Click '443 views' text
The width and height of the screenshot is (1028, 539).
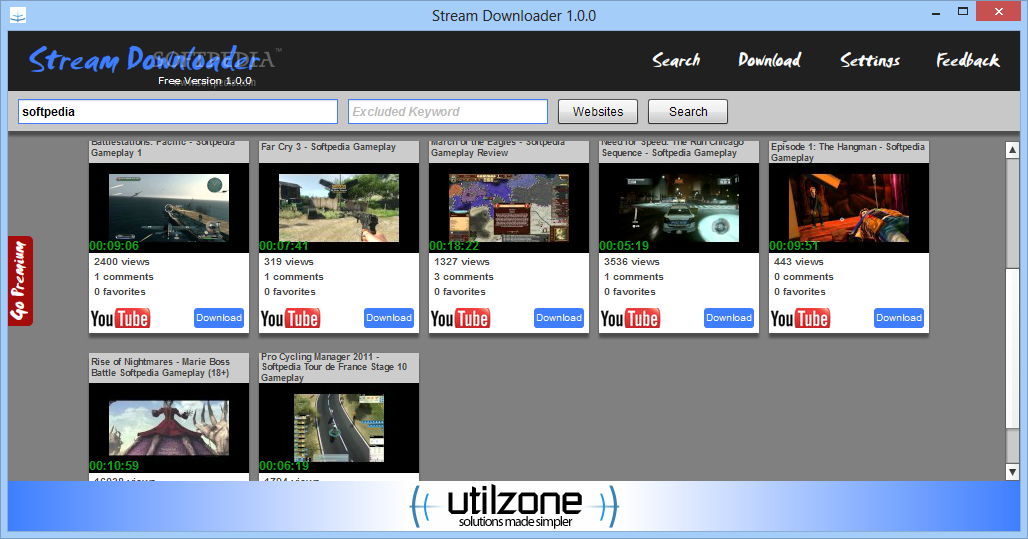[799, 262]
